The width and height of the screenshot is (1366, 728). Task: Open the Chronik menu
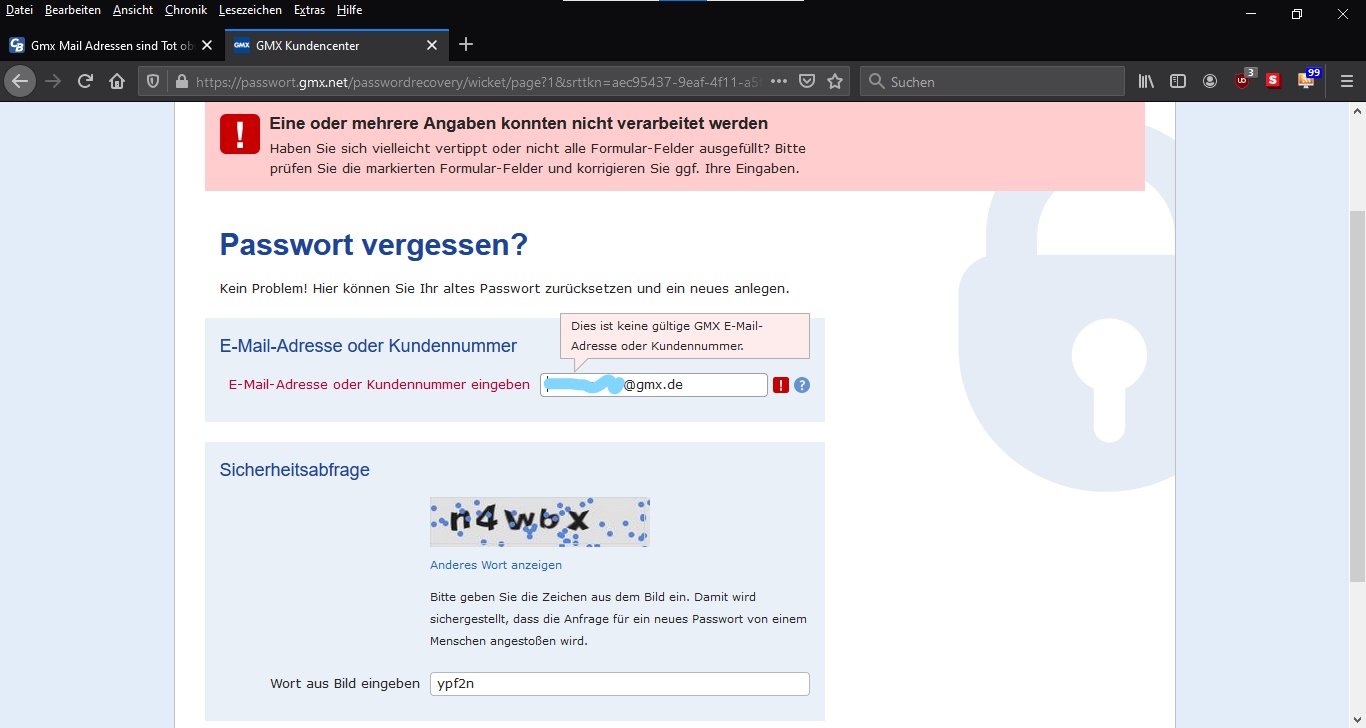pyautogui.click(x=186, y=10)
